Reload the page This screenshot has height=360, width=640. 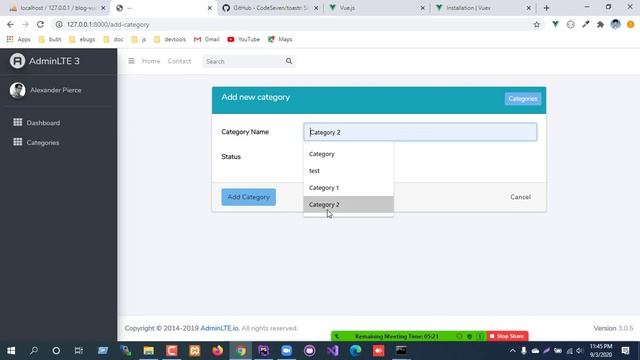40,24
